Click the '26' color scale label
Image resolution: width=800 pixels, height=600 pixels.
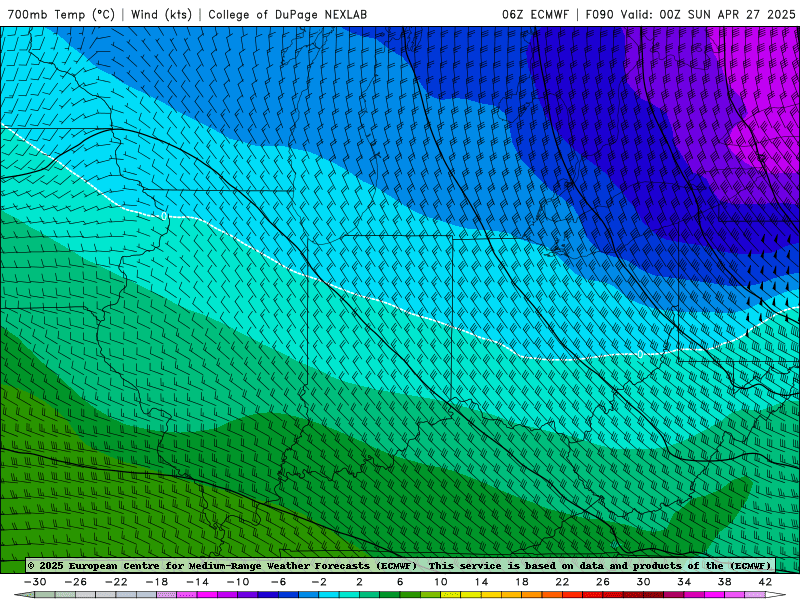coord(603,582)
